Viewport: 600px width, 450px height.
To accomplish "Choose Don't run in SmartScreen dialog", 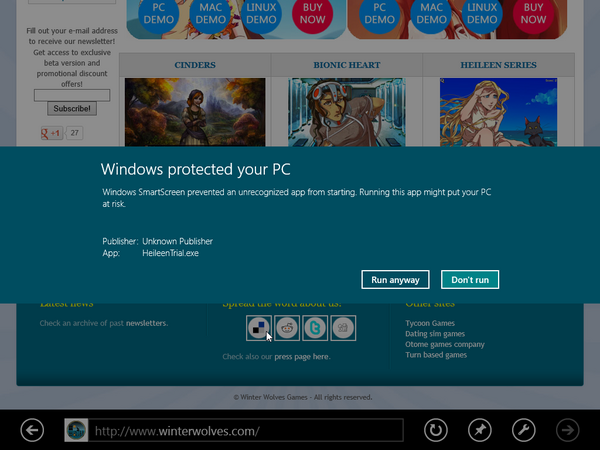I will pyautogui.click(x=470, y=280).
